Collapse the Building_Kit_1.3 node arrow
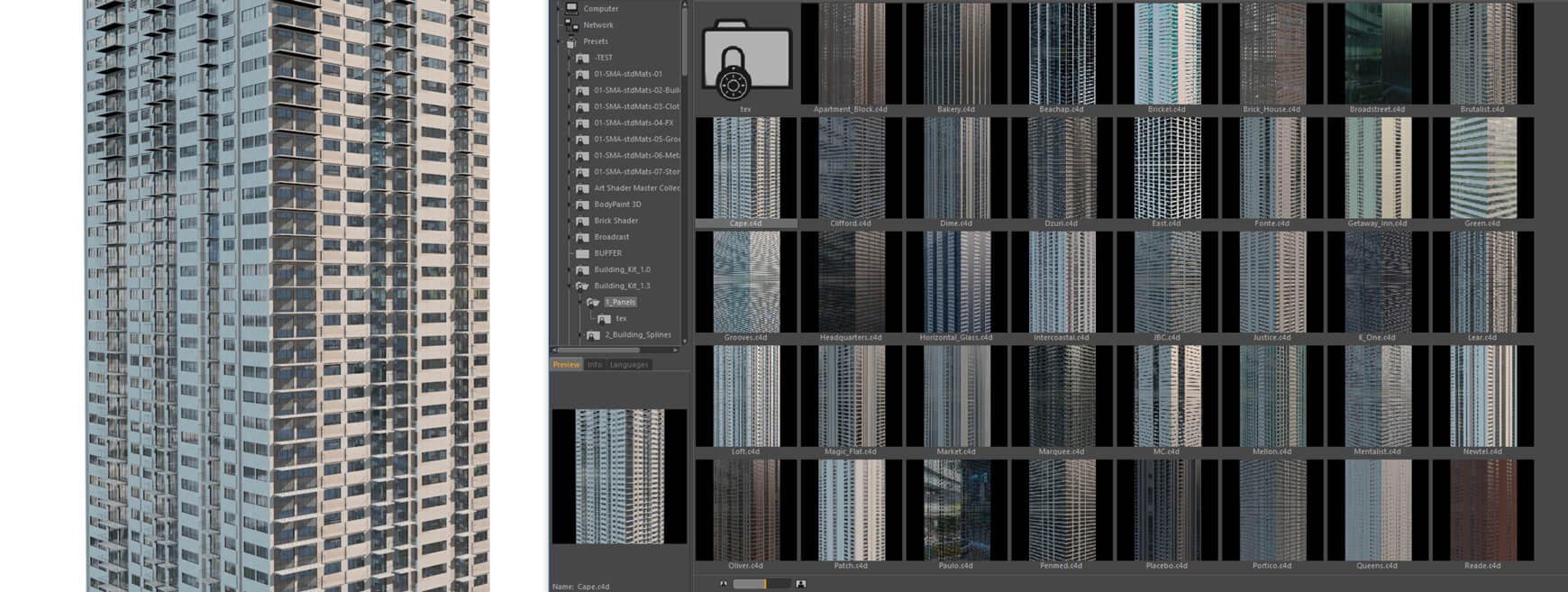 click(570, 286)
